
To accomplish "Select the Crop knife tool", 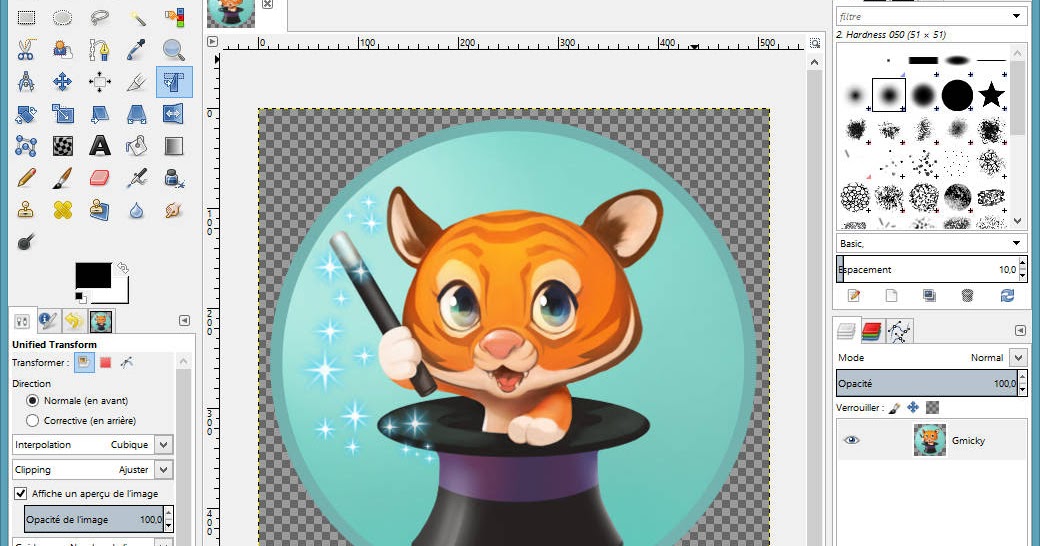I will (x=137, y=82).
